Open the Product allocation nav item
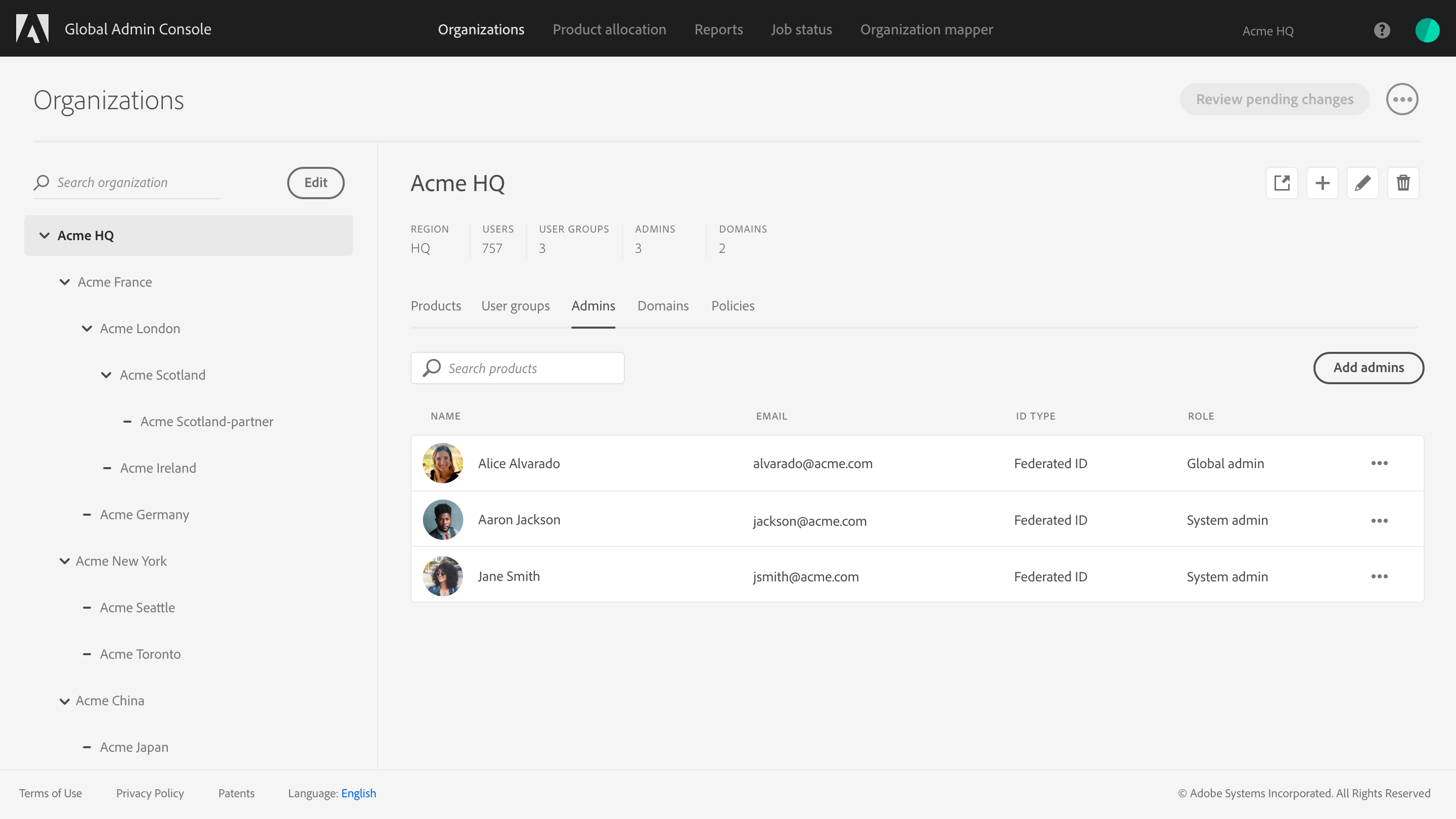Viewport: 1456px width, 819px height. pos(609,29)
